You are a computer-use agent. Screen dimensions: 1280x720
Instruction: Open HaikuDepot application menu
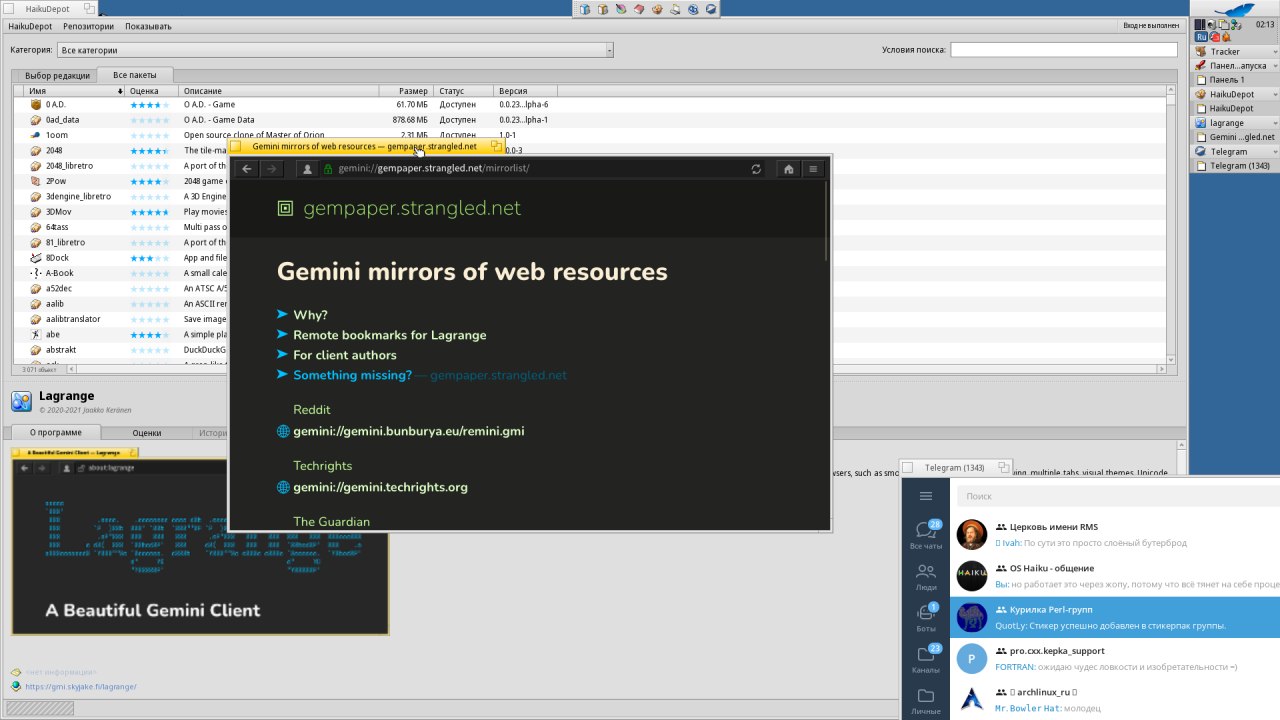(30, 26)
